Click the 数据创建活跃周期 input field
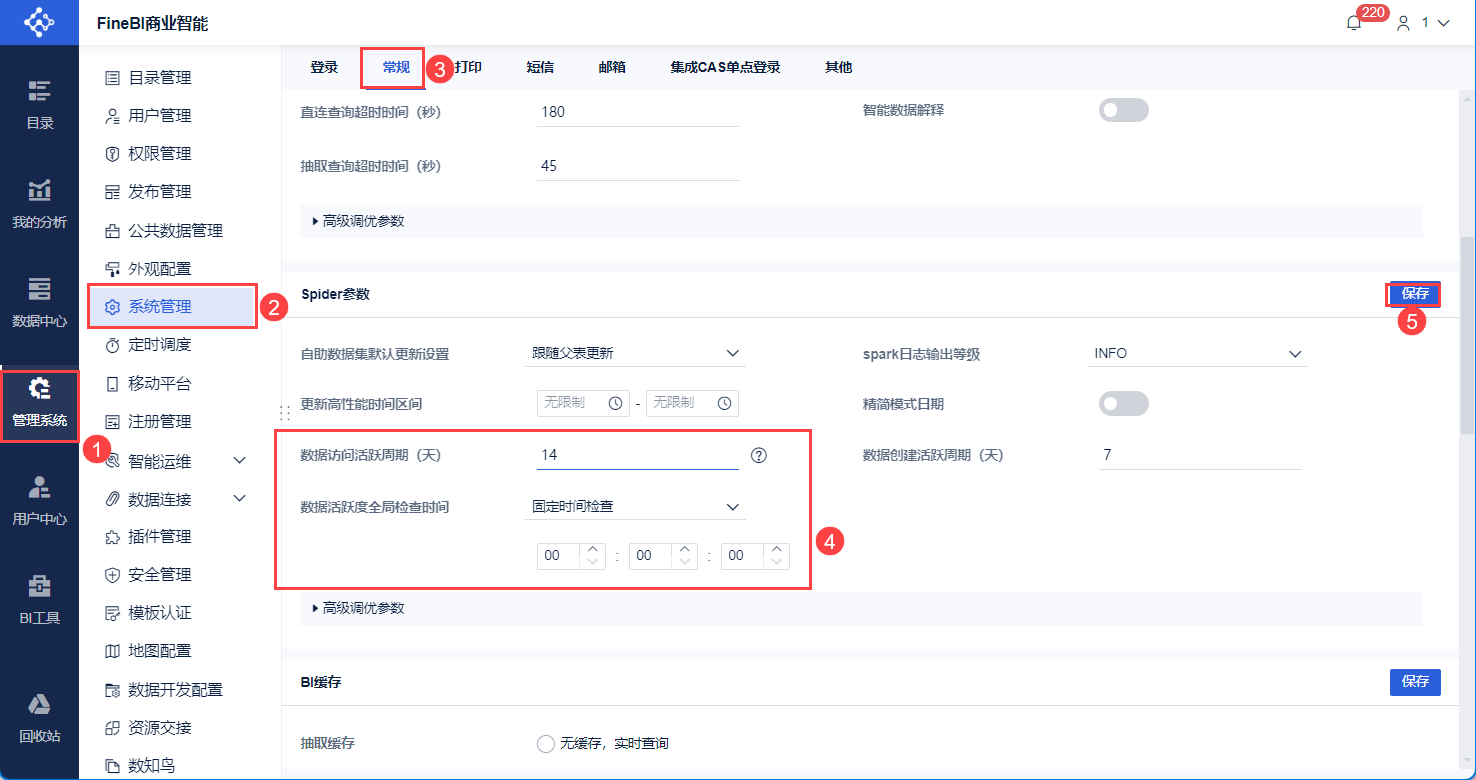Image resolution: width=1476 pixels, height=780 pixels. click(x=1199, y=455)
